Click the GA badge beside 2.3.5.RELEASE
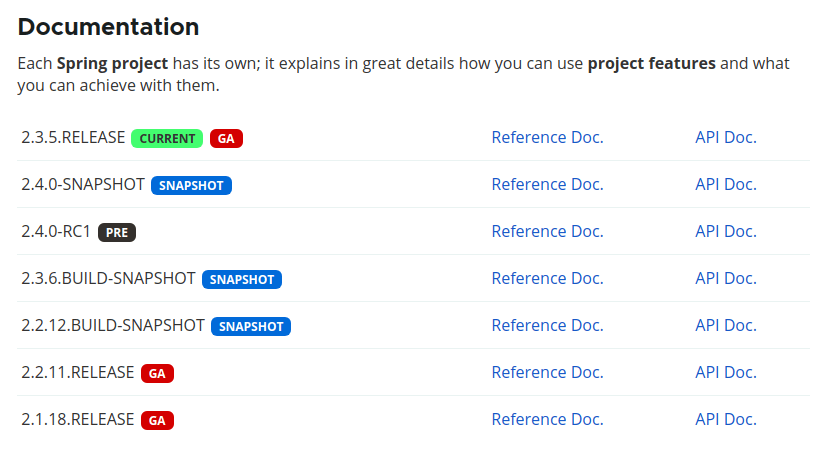820x456 pixels. pyautogui.click(x=226, y=139)
